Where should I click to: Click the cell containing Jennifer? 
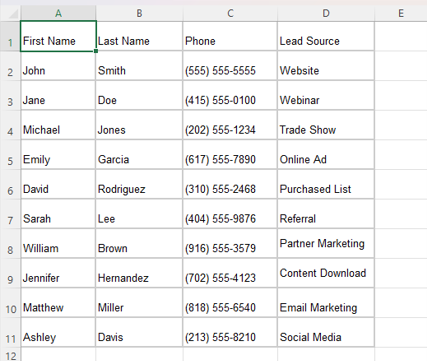pyautogui.click(x=58, y=273)
